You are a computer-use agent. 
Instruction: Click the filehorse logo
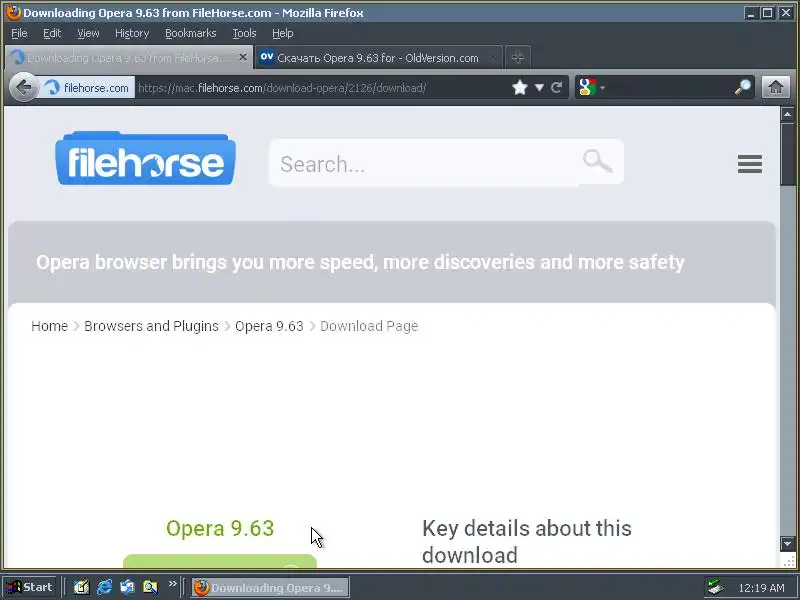point(145,159)
